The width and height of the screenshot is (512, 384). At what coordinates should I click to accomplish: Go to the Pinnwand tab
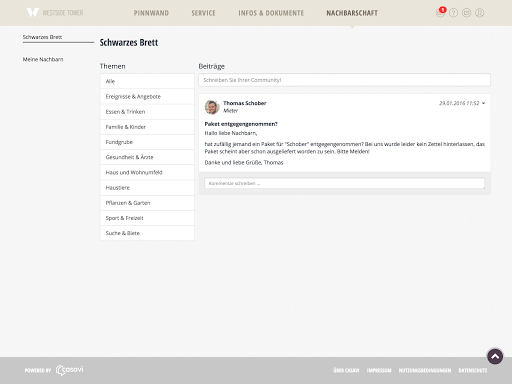[x=151, y=13]
